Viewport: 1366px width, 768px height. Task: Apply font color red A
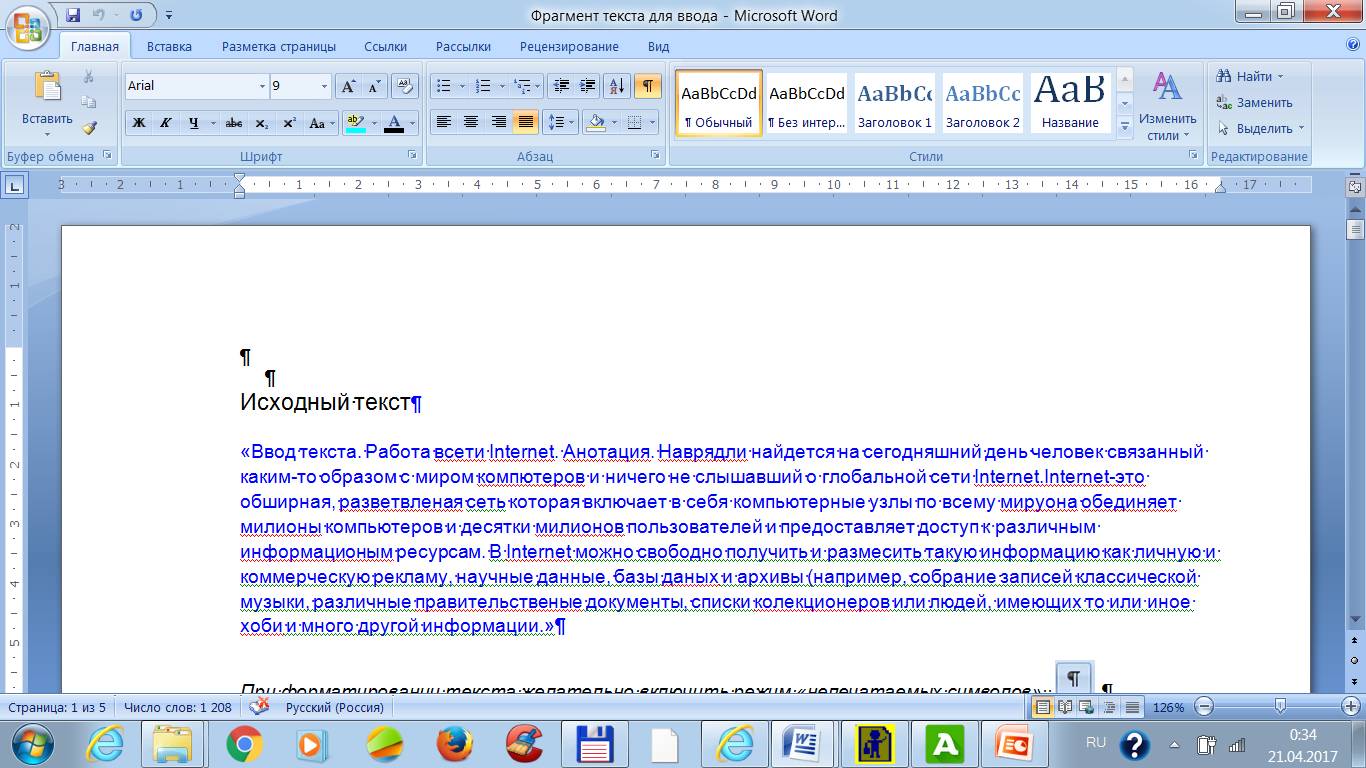[x=394, y=123]
